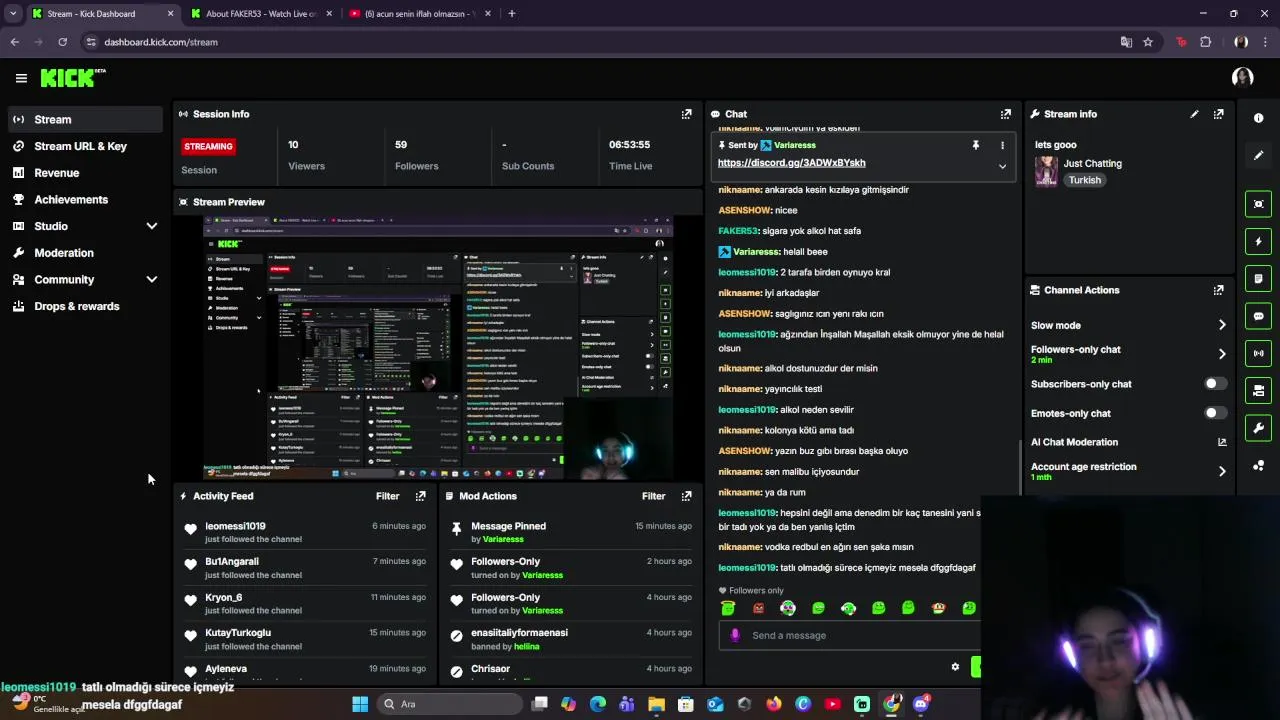Click hellina in banned by entry
The height and width of the screenshot is (720, 1280).
coord(526,647)
